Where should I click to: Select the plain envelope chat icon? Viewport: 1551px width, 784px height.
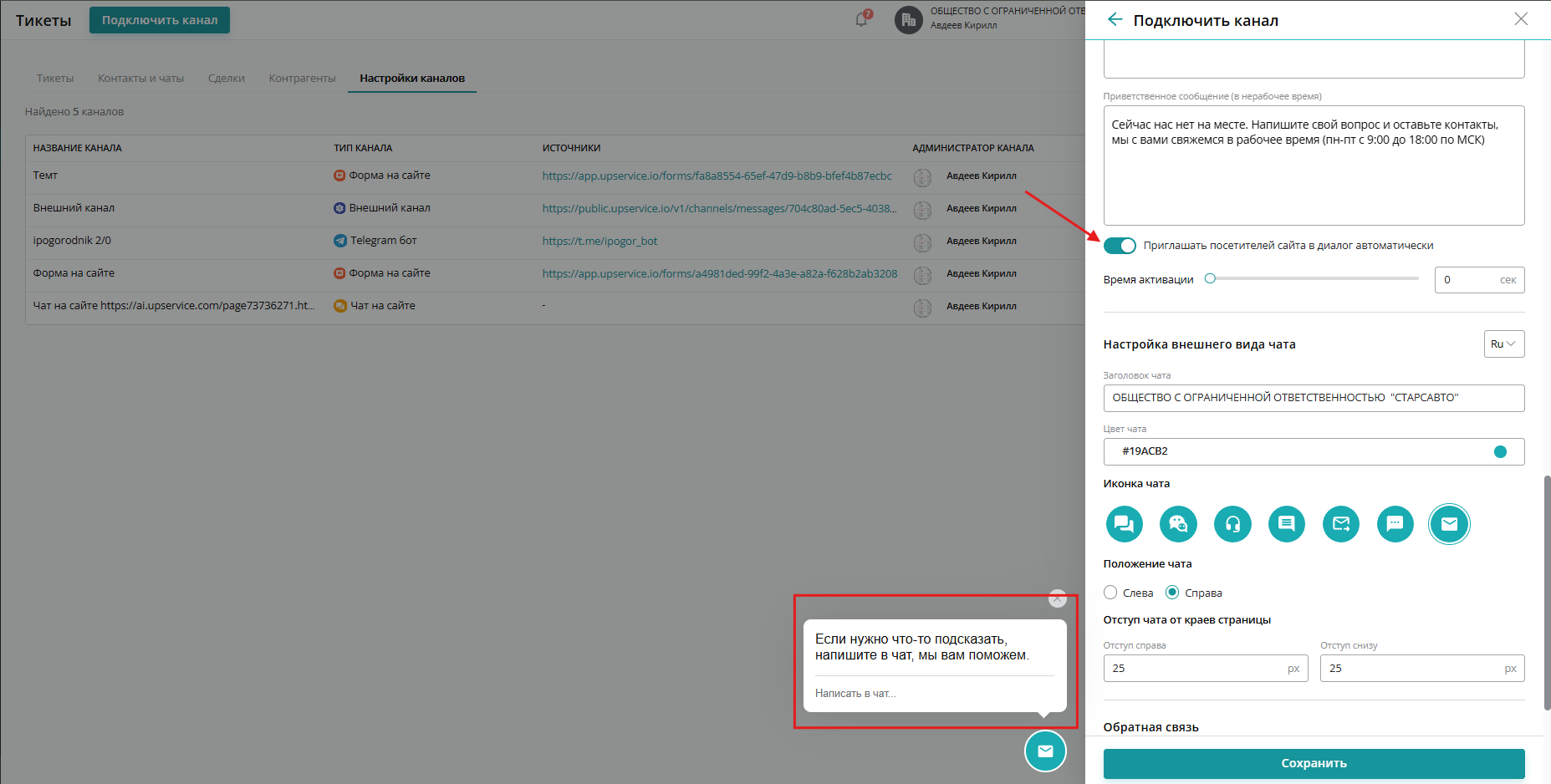click(1450, 524)
